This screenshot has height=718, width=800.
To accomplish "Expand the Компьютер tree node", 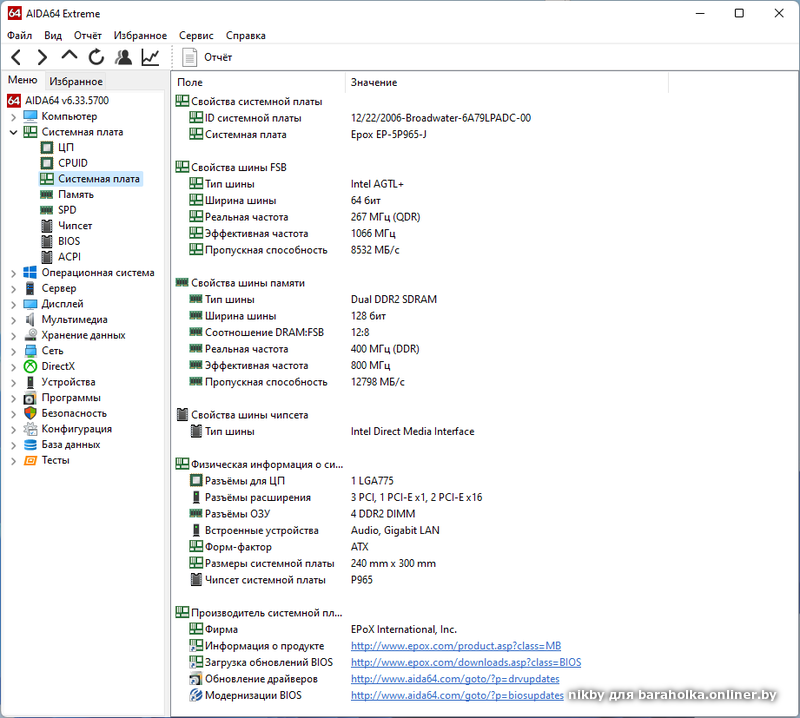I will tap(14, 117).
